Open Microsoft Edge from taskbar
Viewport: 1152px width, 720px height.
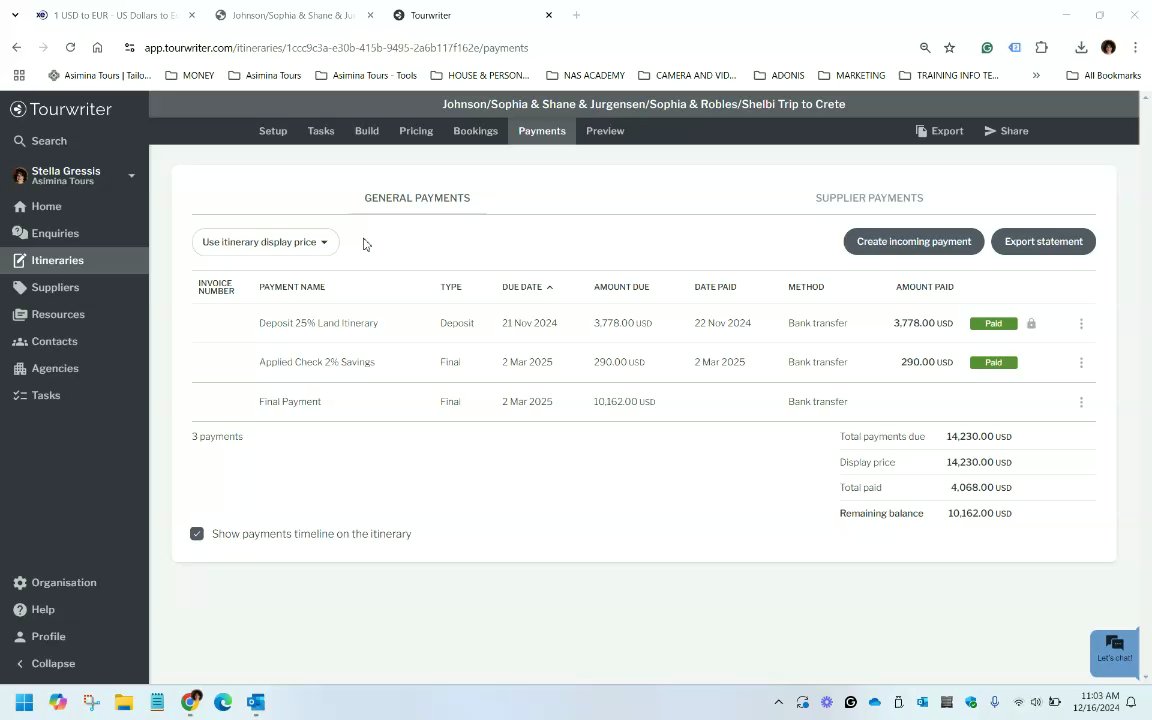point(223,702)
